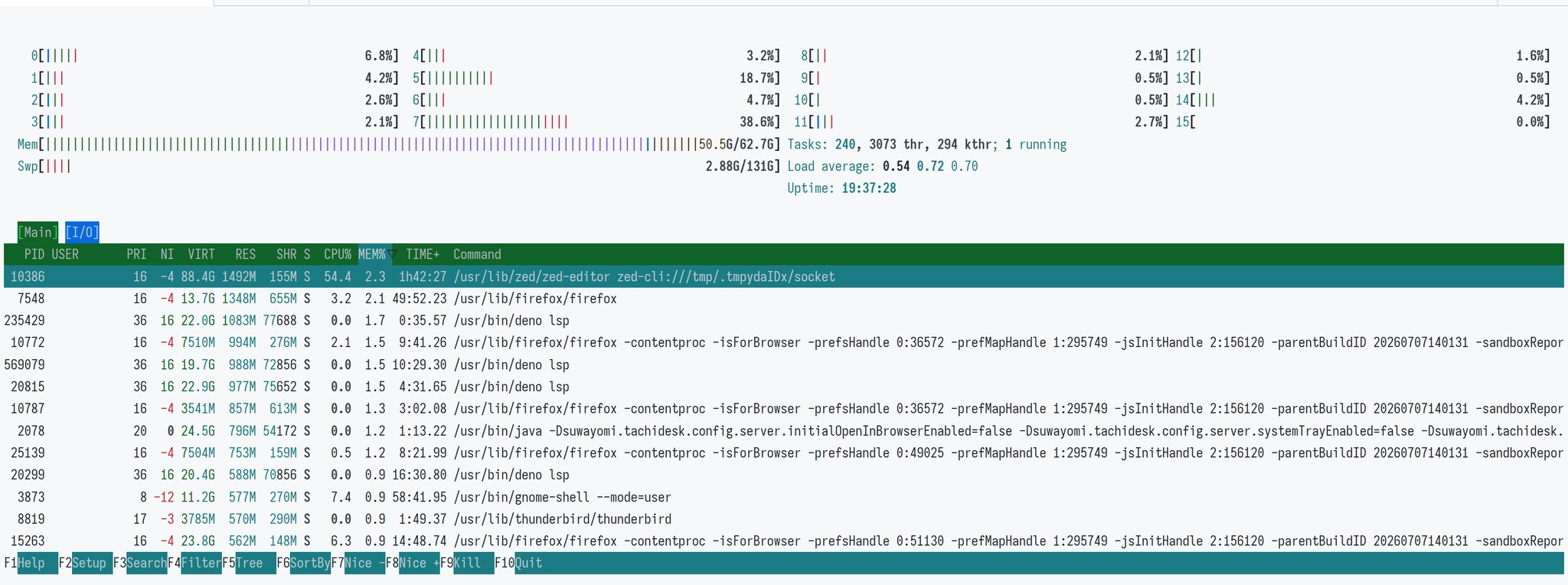Toggle sort order on MEM% column
The height and width of the screenshot is (585, 1568).
click(375, 254)
